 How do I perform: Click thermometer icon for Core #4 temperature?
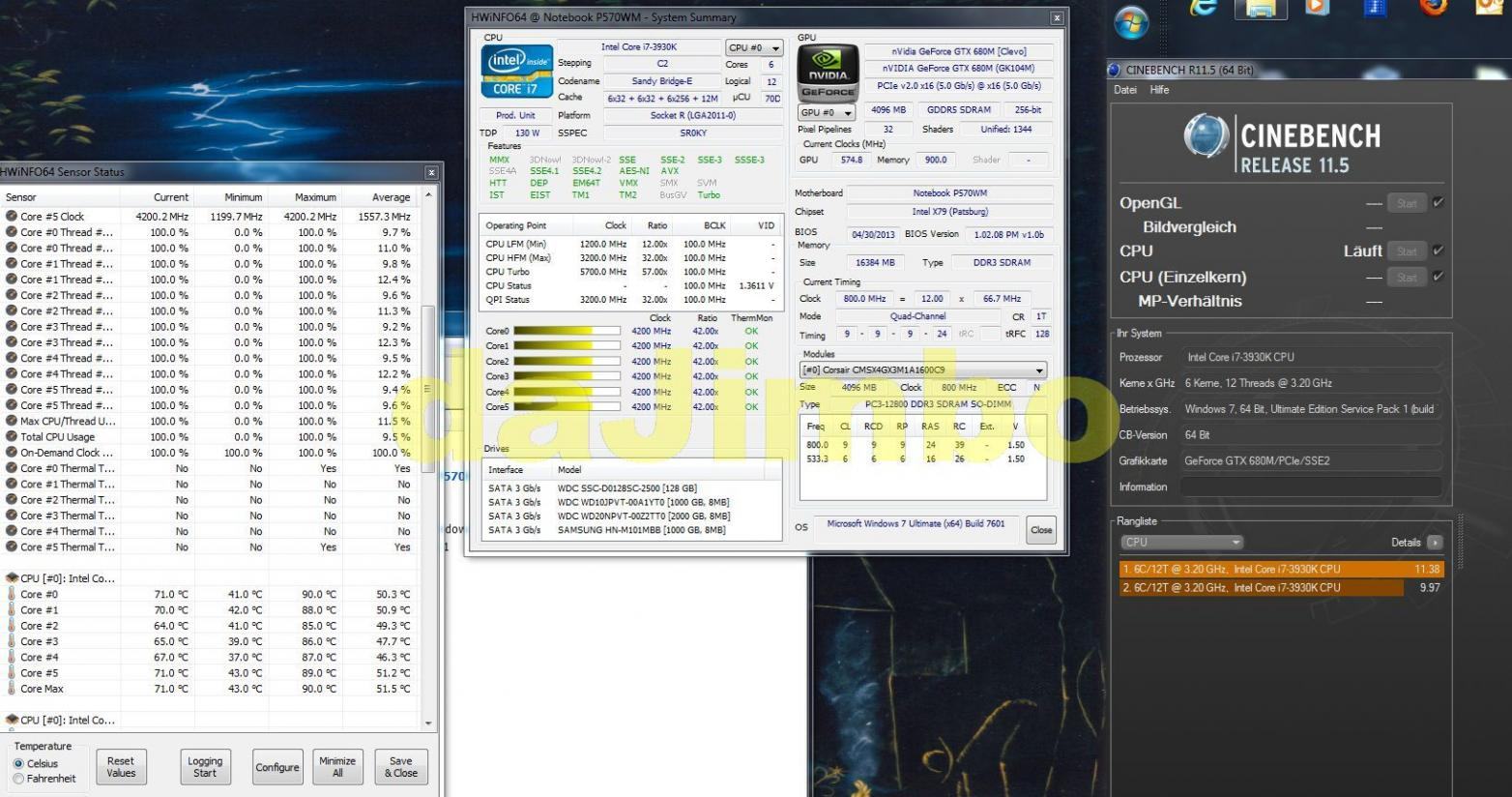coord(12,658)
